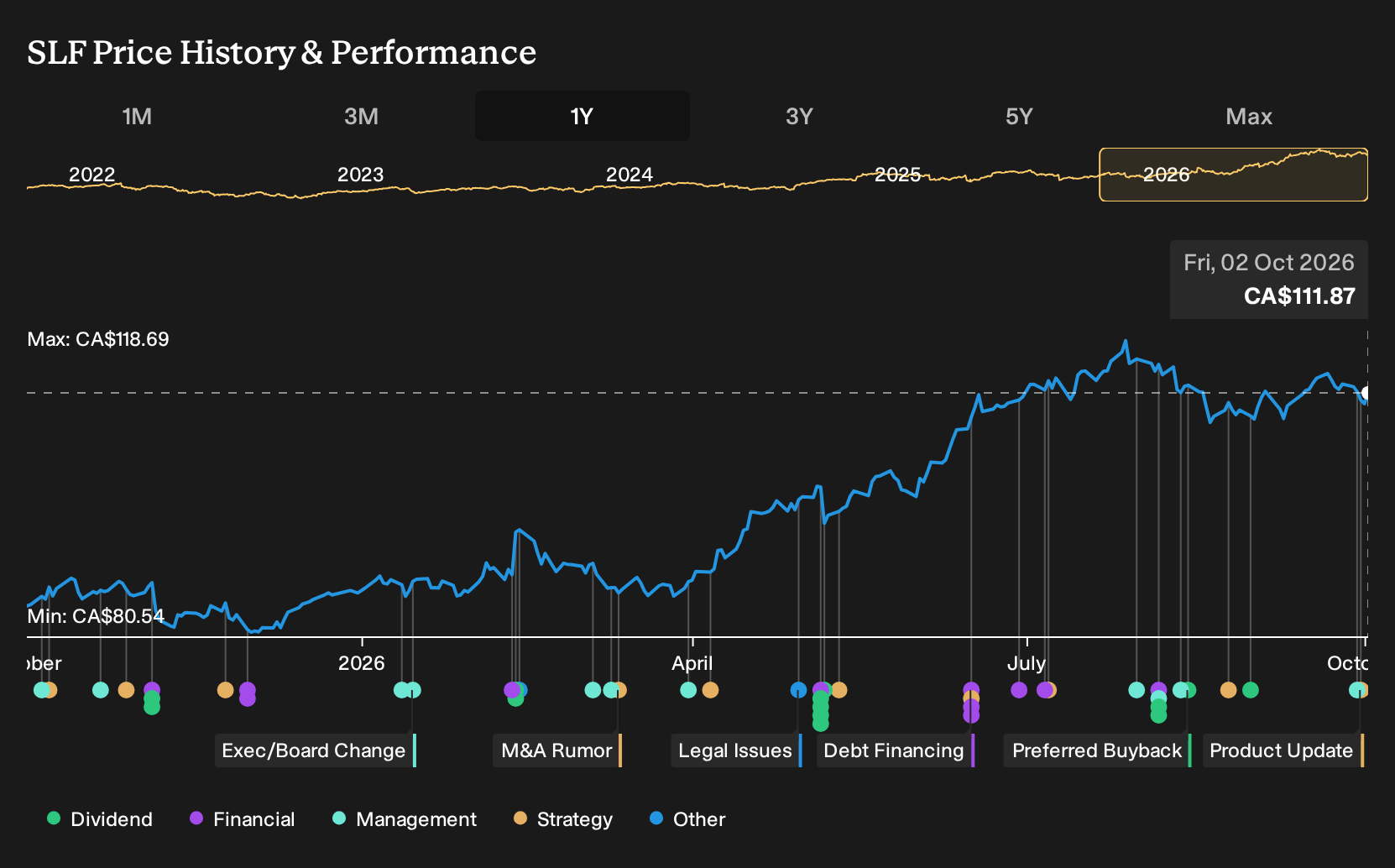Click the CA$111.87 price tooltip

[x=1269, y=280]
